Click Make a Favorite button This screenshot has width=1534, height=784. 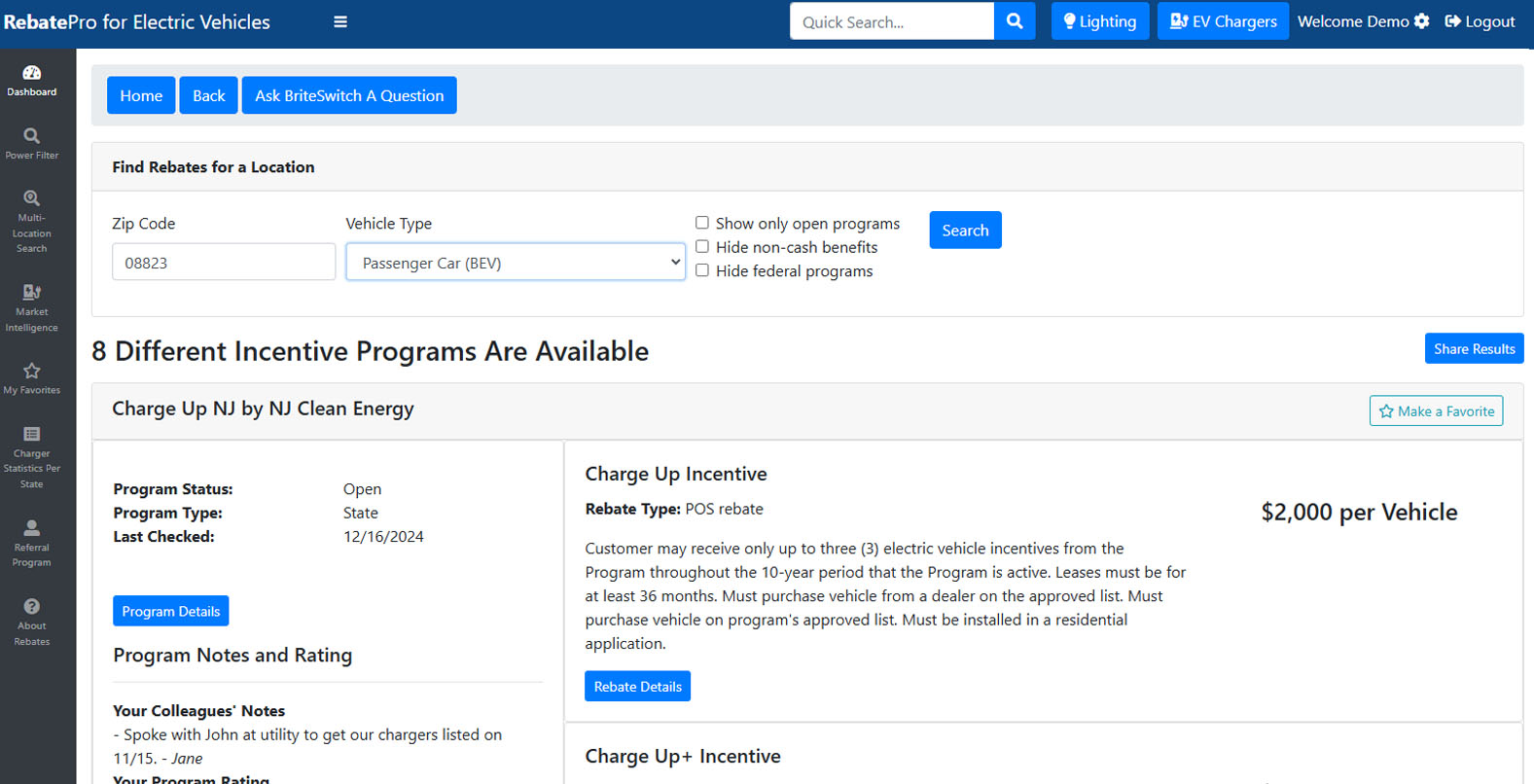tap(1436, 411)
